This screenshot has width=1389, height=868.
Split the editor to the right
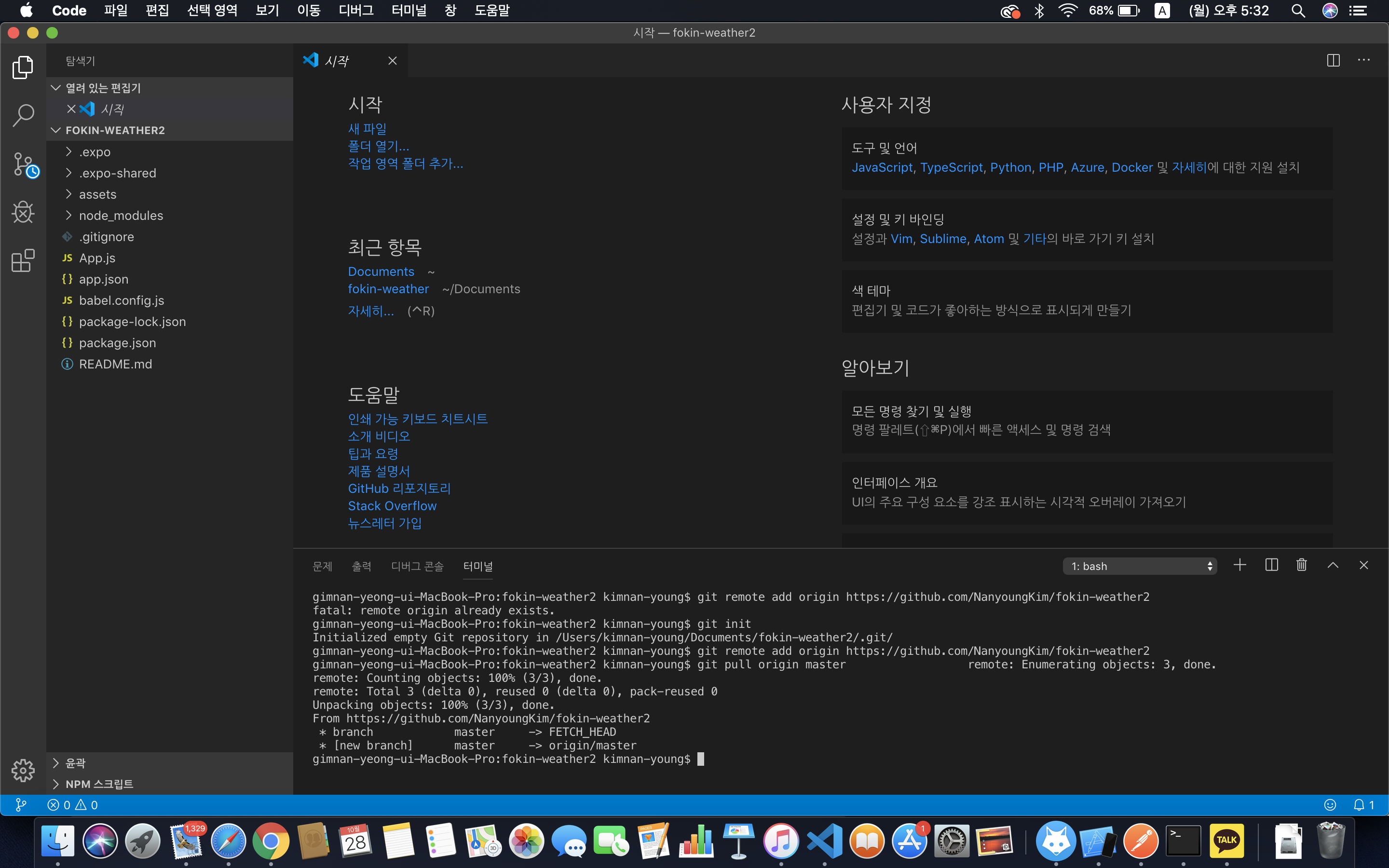point(1333,60)
